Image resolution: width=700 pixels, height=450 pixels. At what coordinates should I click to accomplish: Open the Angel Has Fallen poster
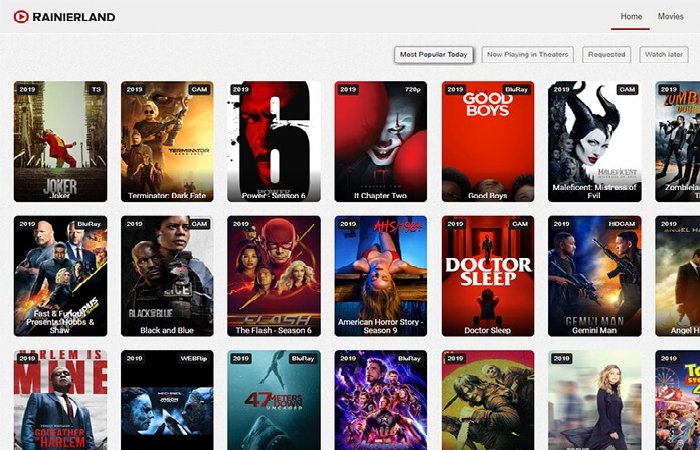[x=678, y=276]
